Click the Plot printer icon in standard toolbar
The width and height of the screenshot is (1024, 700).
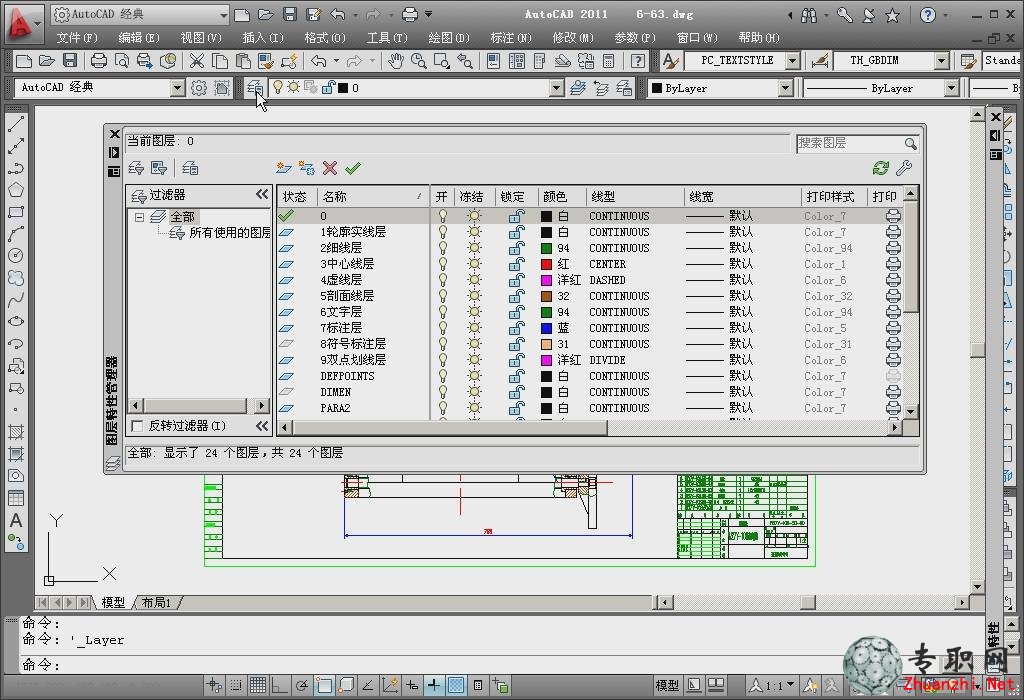click(99, 61)
